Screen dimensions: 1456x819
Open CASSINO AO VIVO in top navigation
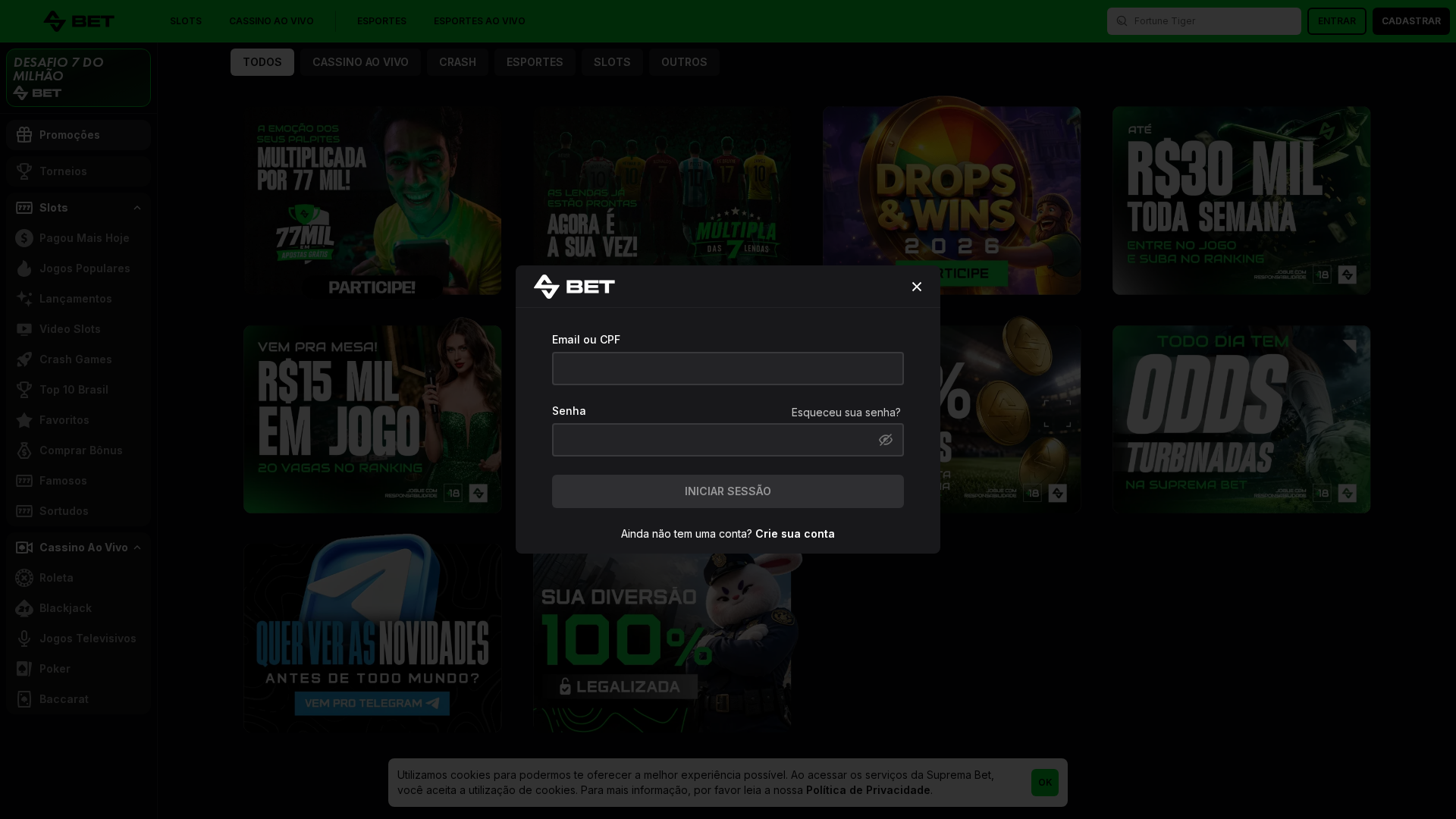pos(271,21)
